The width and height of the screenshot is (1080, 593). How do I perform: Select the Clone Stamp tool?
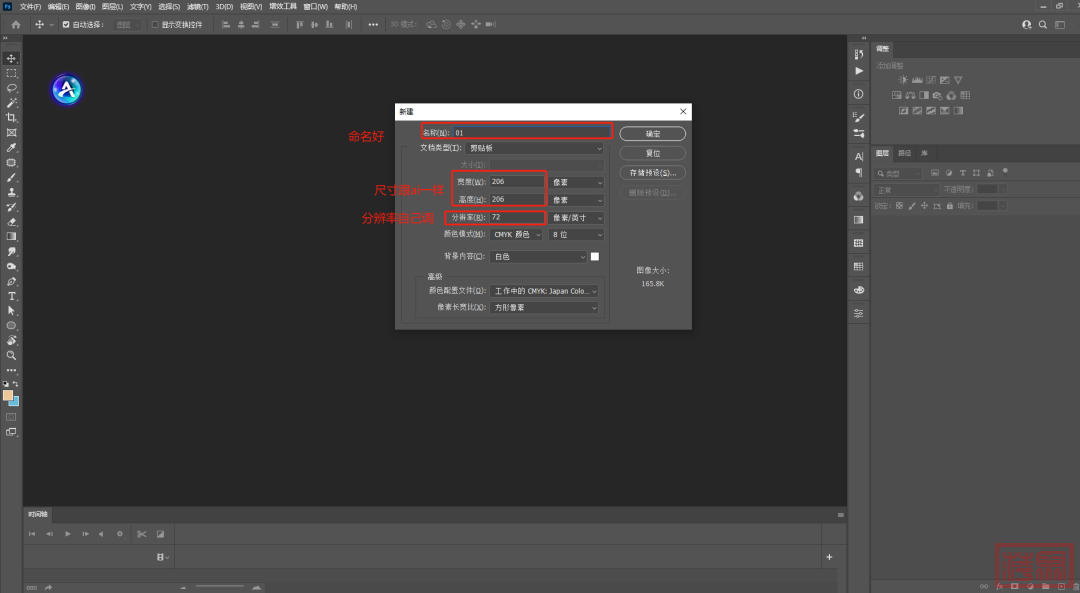coord(11,192)
